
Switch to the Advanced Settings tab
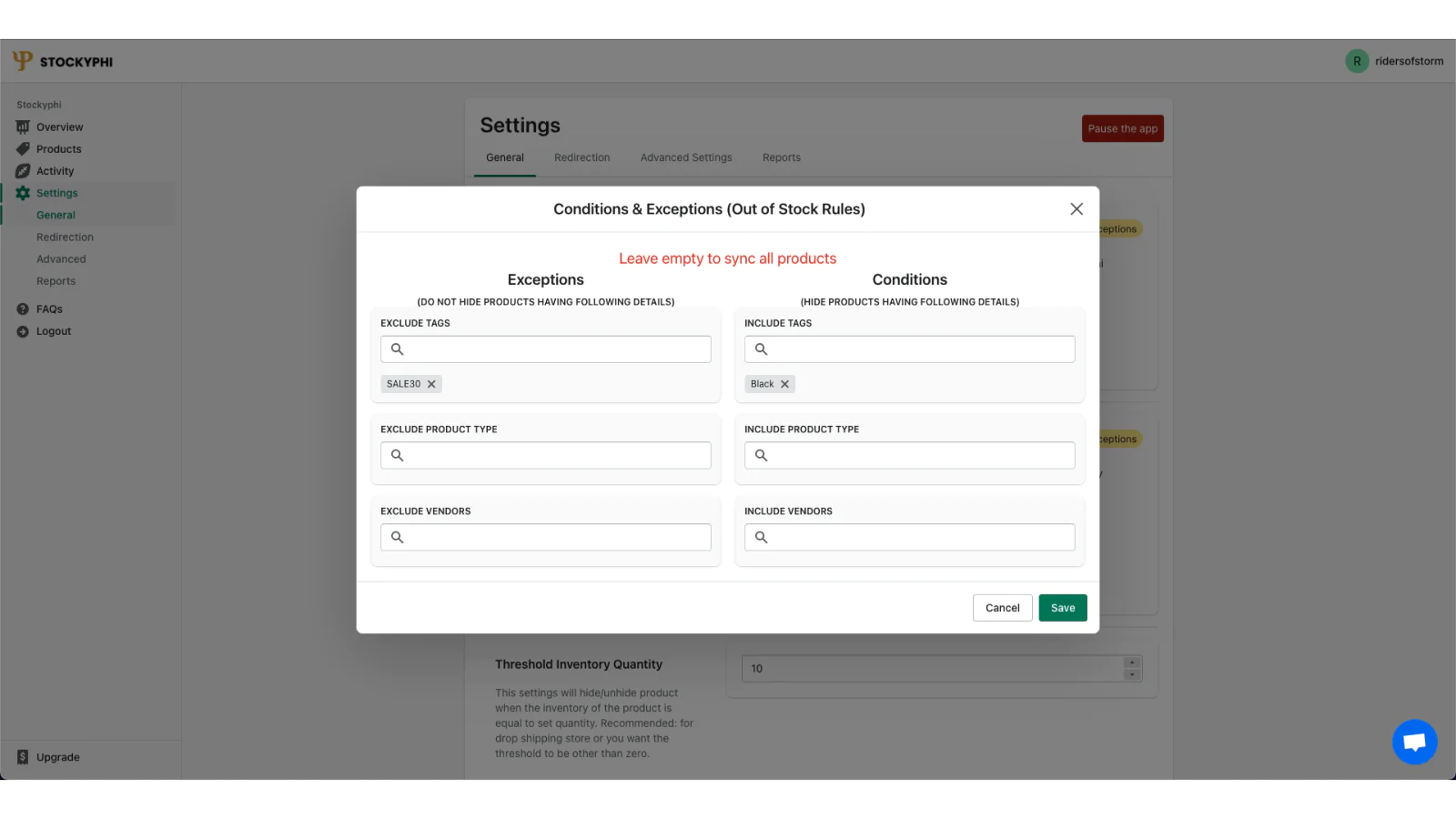pos(686,157)
